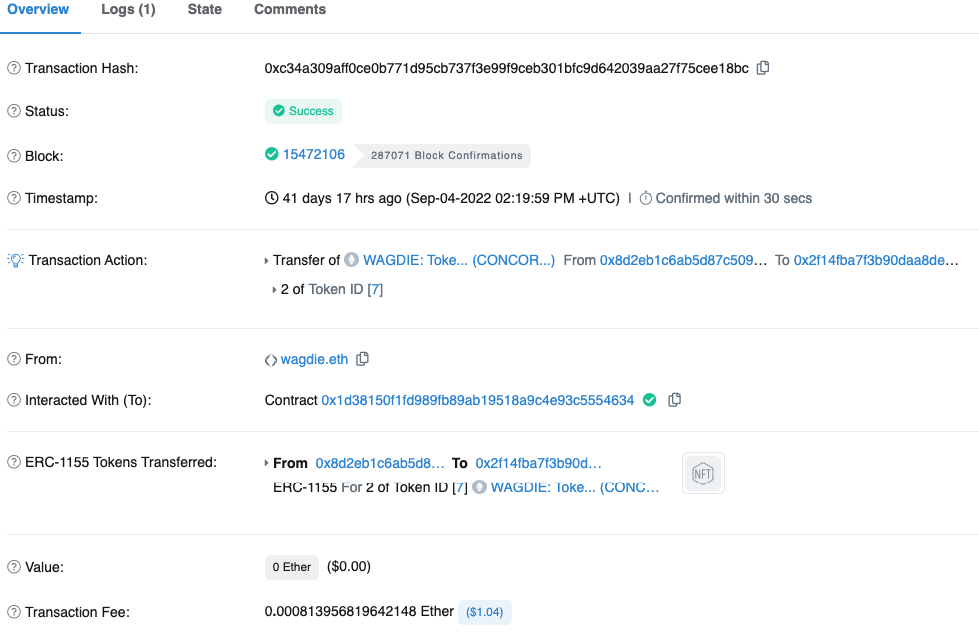Expand the ERC-1155 From row arrow
The image size is (979, 635).
pyautogui.click(x=267, y=463)
